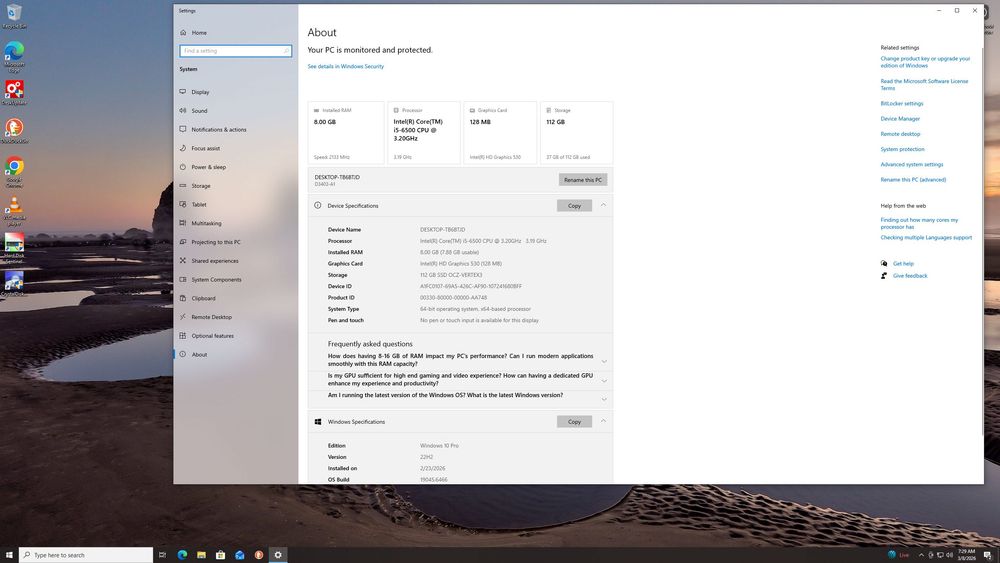This screenshot has width=1000, height=563.
Task: Open the Mail app from the taskbar
Action: coord(239,555)
